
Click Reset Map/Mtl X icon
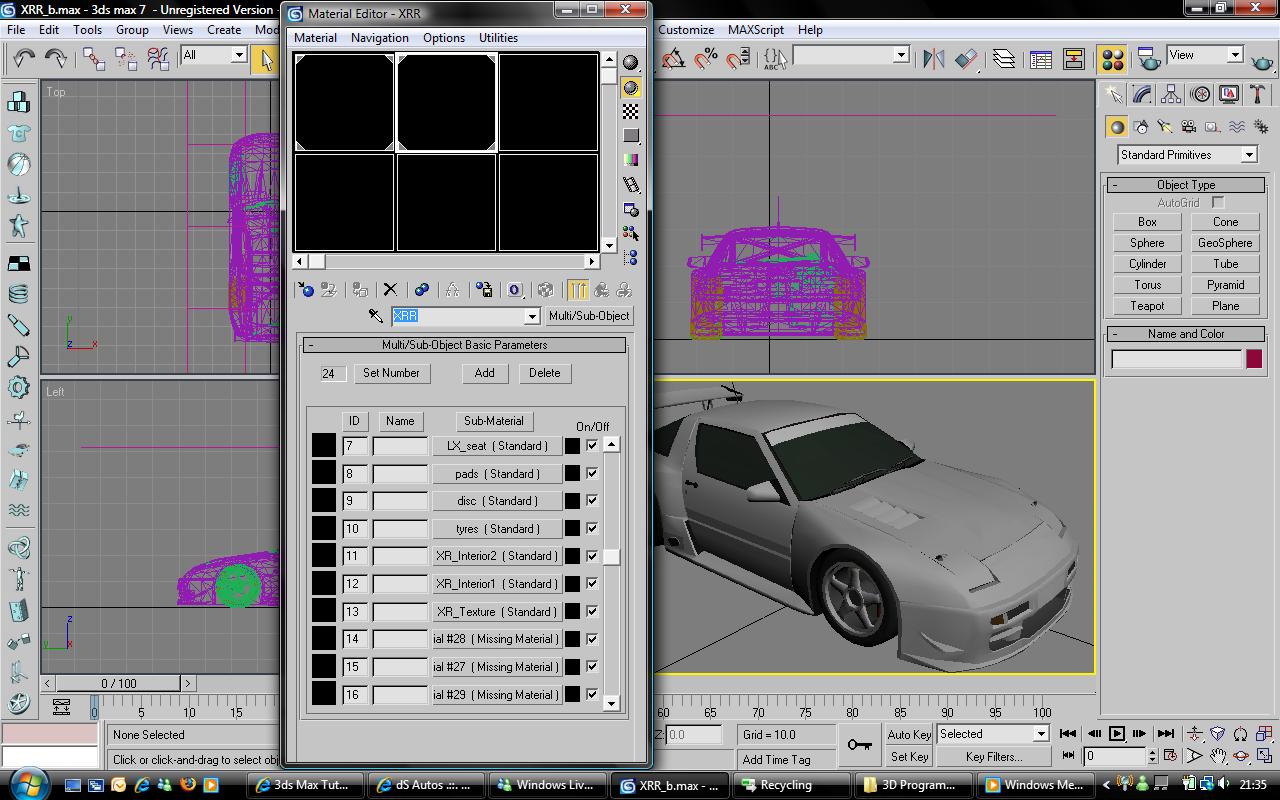click(x=390, y=290)
